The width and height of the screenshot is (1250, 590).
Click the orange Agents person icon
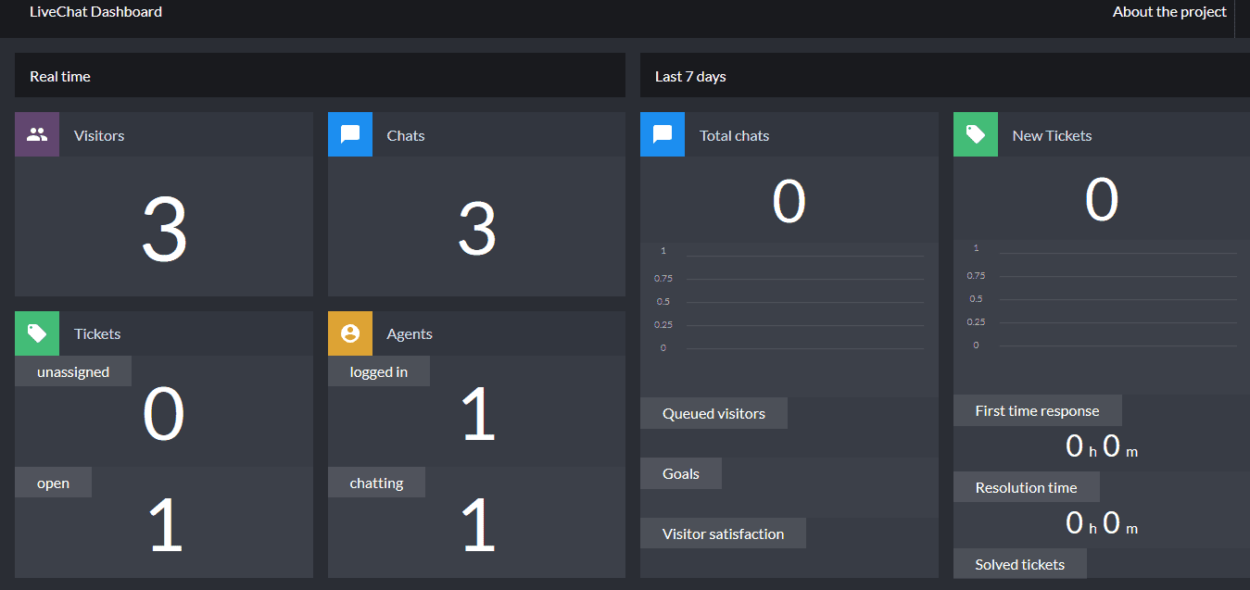[x=350, y=333]
